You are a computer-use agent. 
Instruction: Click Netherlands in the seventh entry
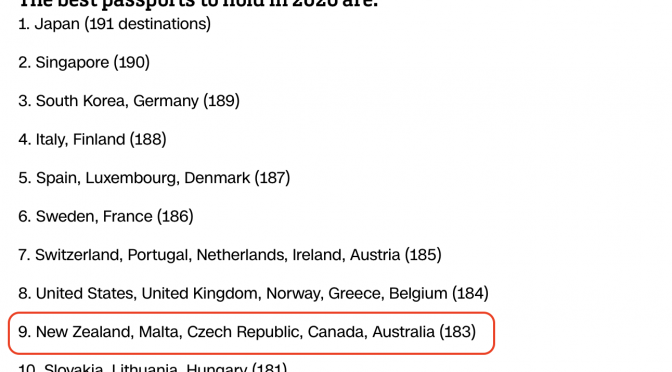coord(240,255)
